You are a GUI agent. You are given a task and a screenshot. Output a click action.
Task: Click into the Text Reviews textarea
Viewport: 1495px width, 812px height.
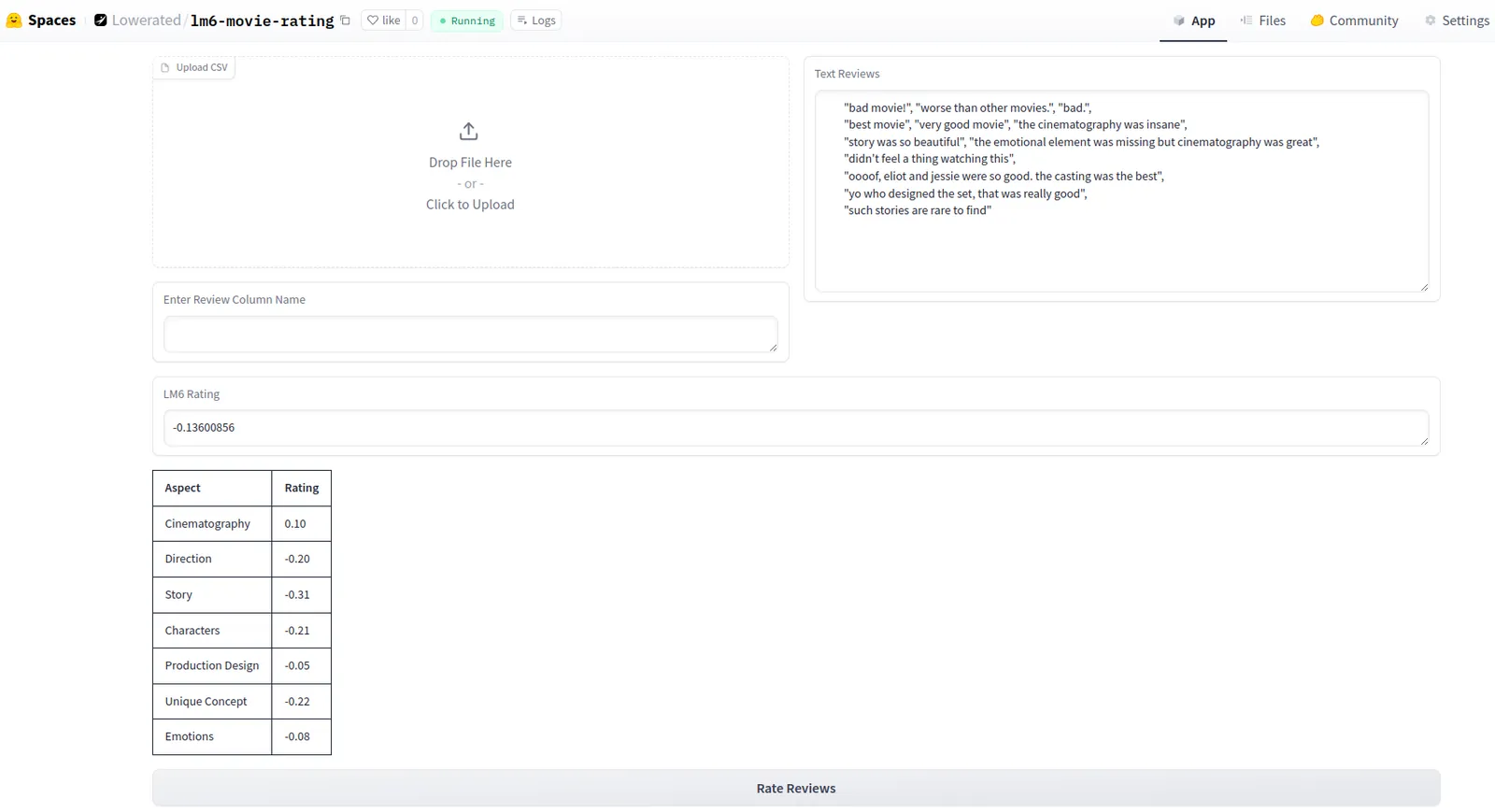pyautogui.click(x=1121, y=192)
